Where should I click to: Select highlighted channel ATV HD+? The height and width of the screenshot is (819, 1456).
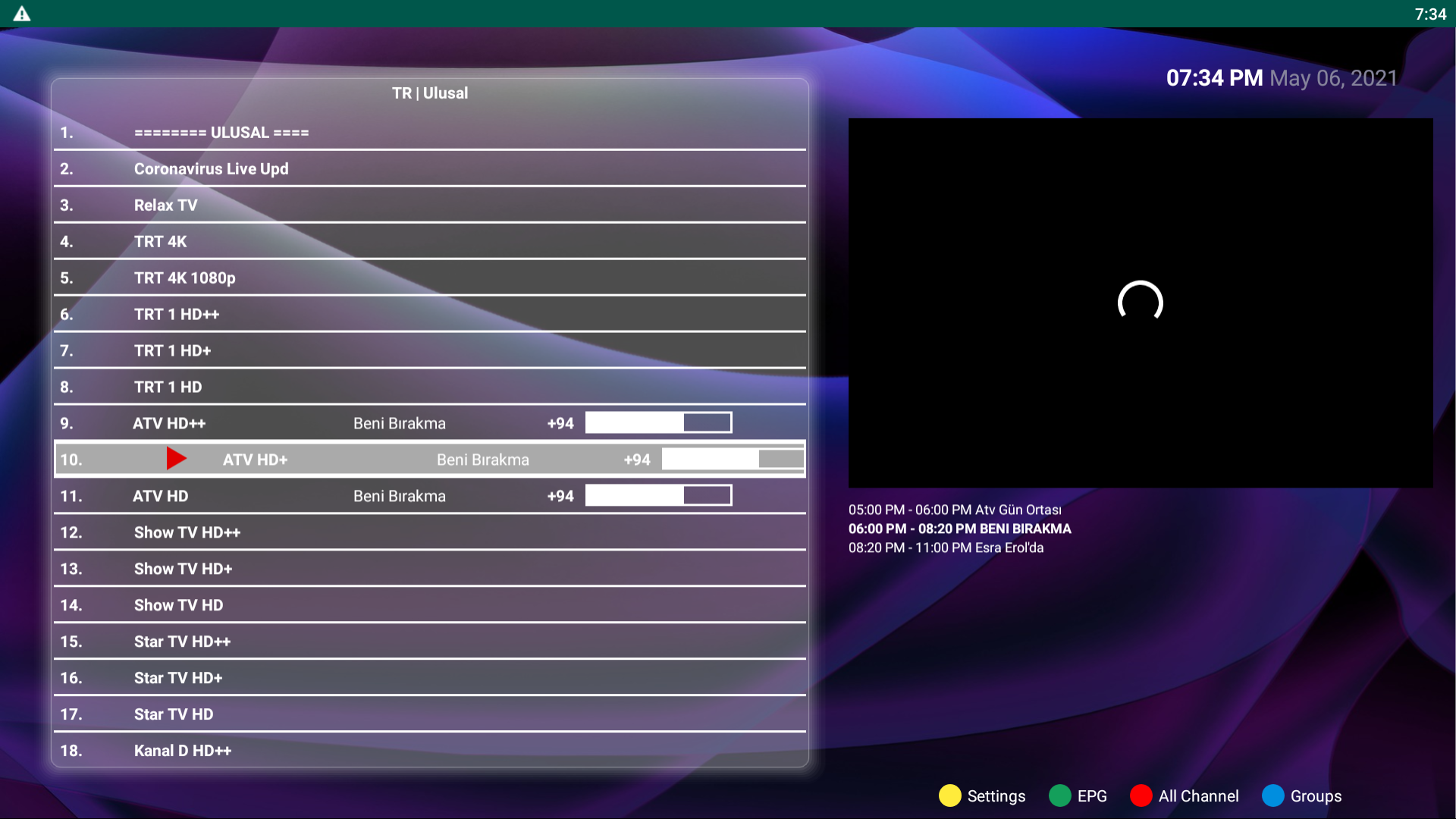point(430,460)
